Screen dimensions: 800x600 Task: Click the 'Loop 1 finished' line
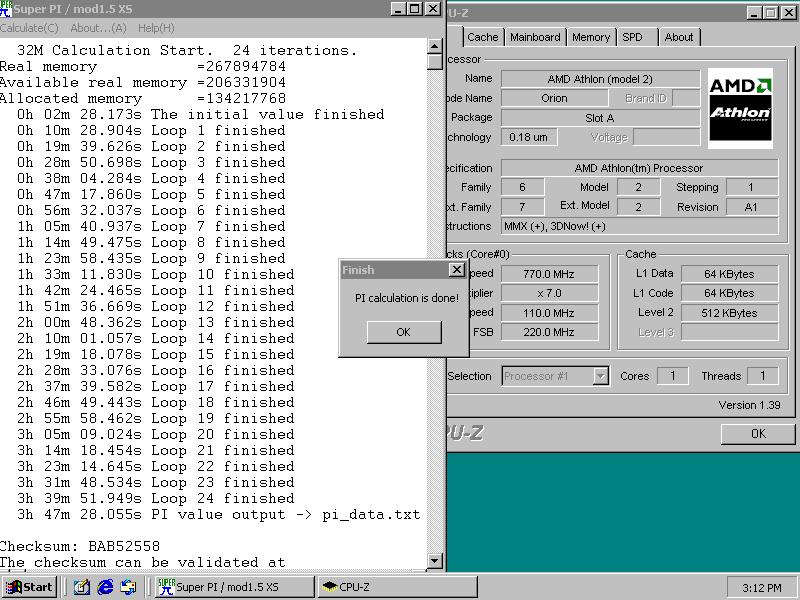pyautogui.click(x=151, y=131)
